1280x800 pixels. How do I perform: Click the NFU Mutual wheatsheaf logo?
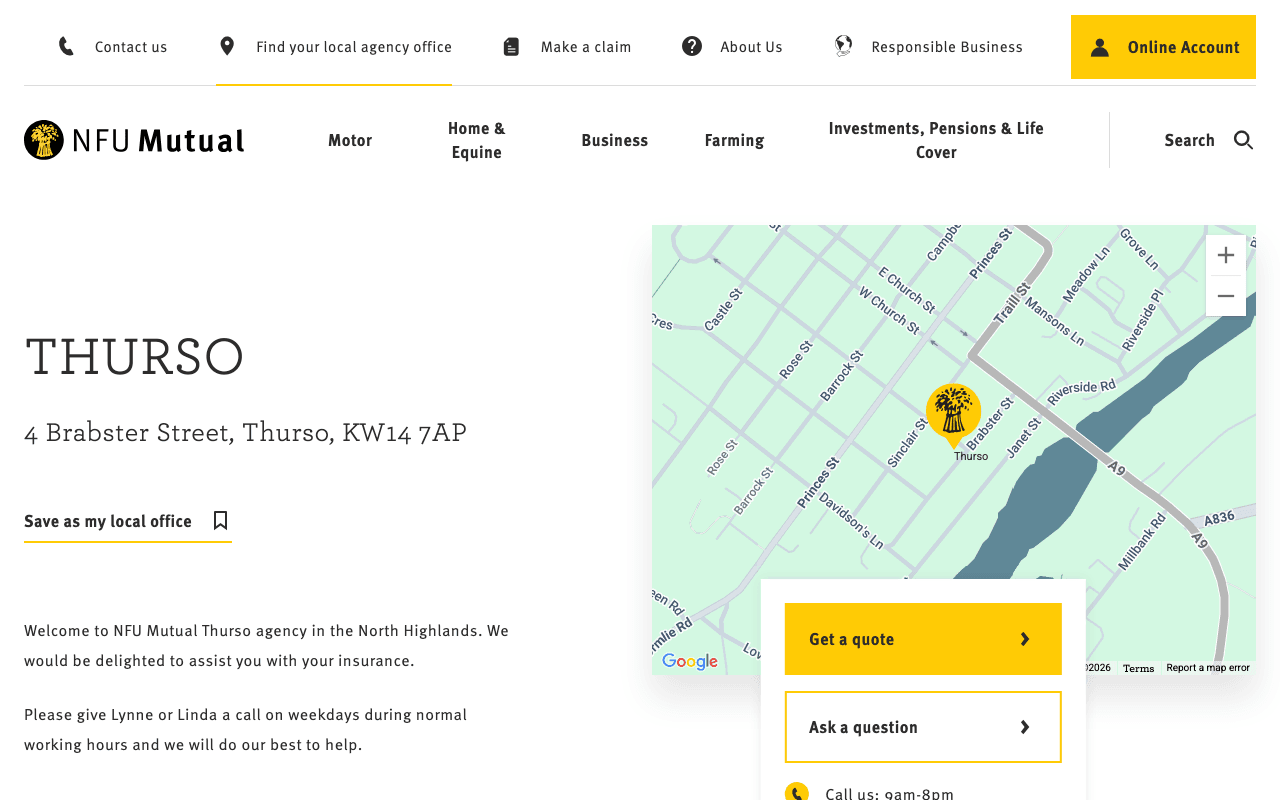coord(44,140)
